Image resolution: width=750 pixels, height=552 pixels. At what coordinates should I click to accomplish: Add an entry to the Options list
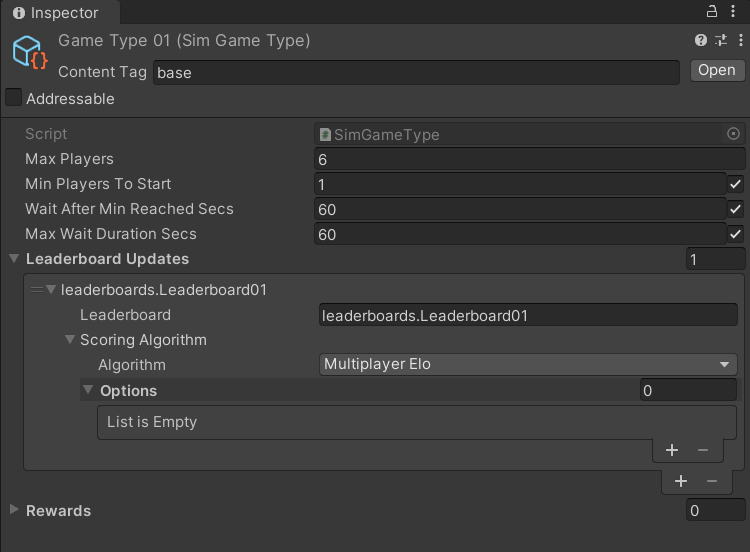tap(672, 450)
